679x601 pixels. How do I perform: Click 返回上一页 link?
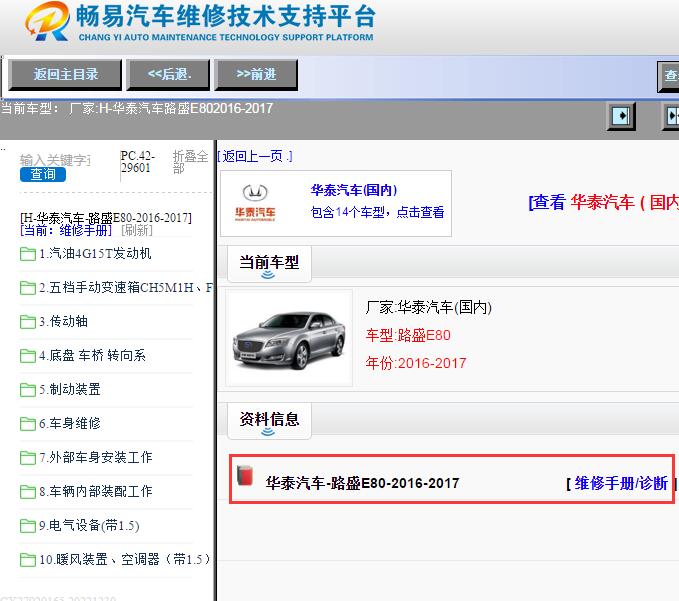[255, 156]
